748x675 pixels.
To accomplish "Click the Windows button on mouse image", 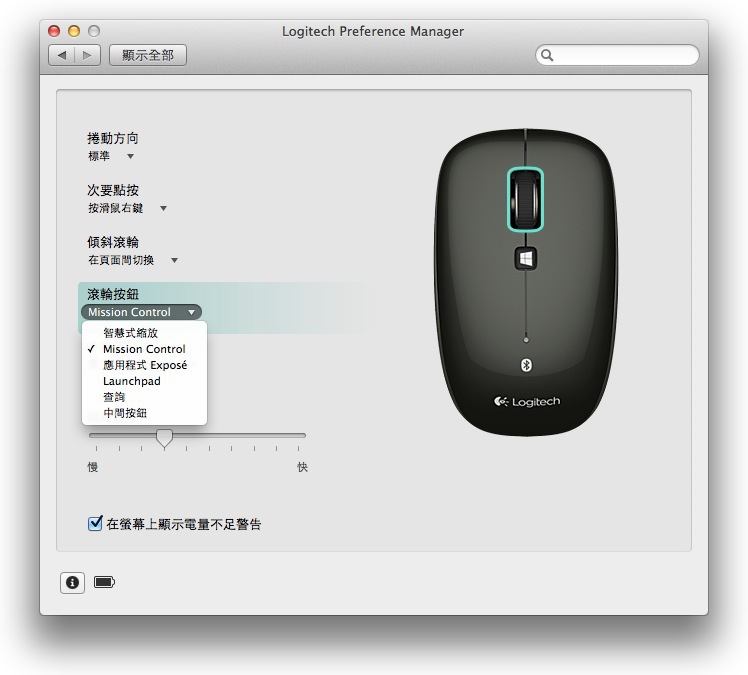I will pyautogui.click(x=525, y=259).
